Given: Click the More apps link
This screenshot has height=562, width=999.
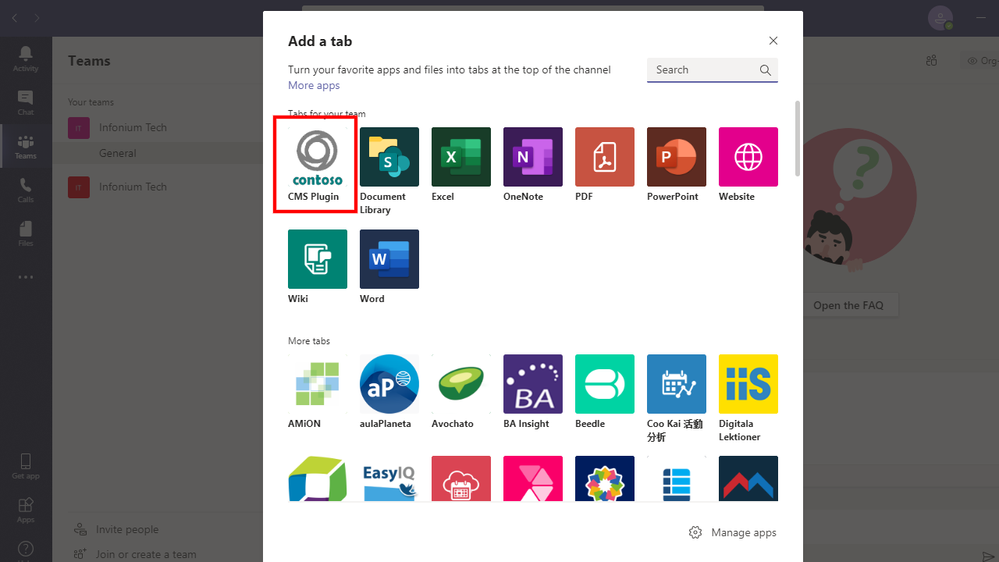Looking at the screenshot, I should [x=313, y=85].
